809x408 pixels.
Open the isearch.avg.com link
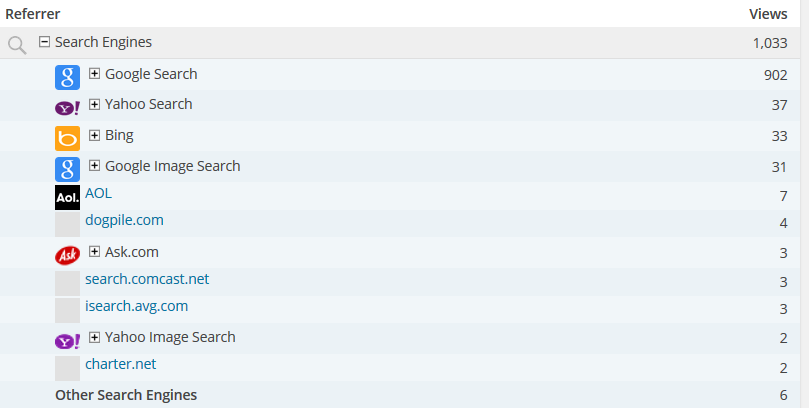click(x=136, y=306)
